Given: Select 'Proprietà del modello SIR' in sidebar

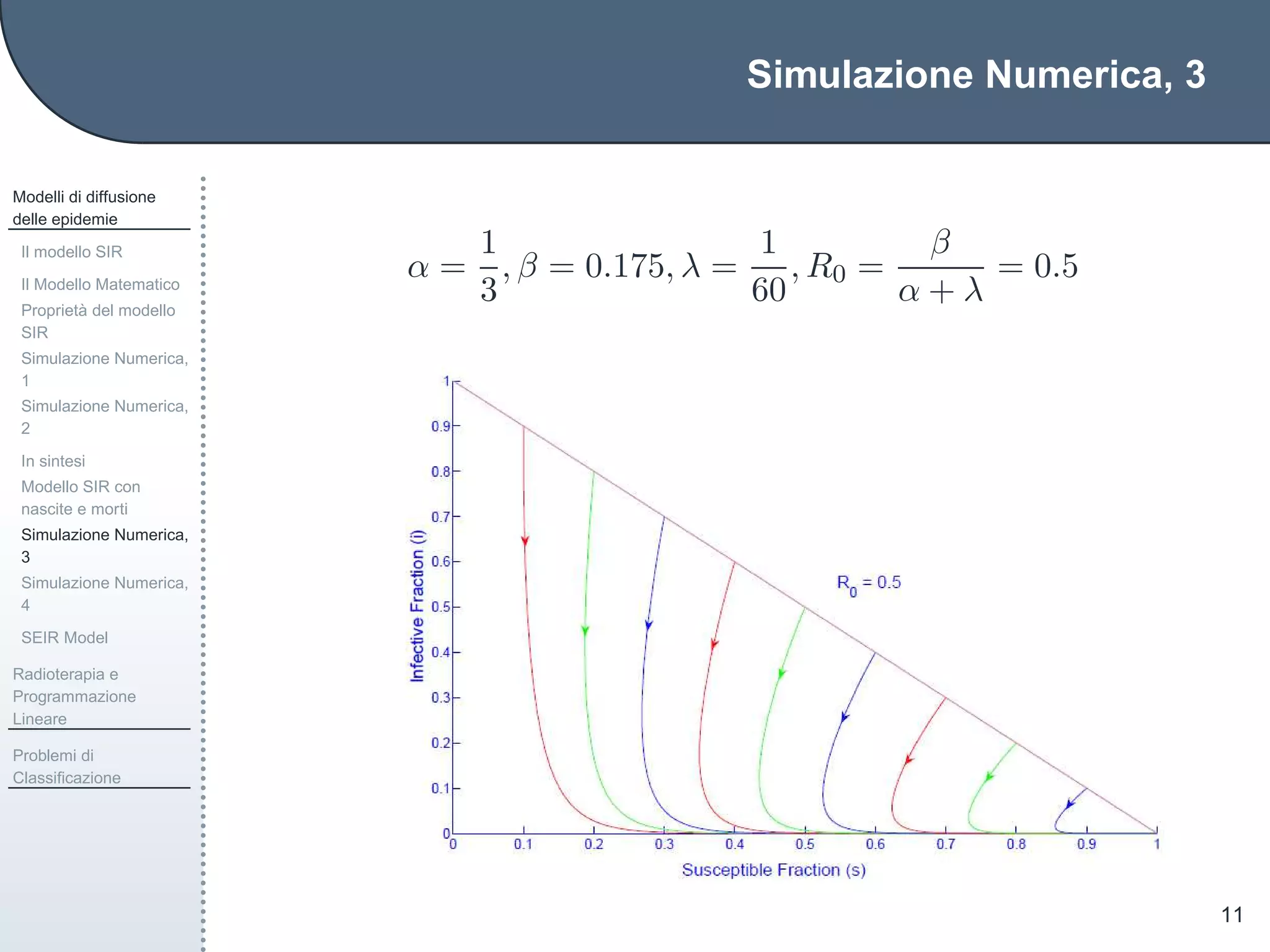Looking at the screenshot, I should pos(97,321).
